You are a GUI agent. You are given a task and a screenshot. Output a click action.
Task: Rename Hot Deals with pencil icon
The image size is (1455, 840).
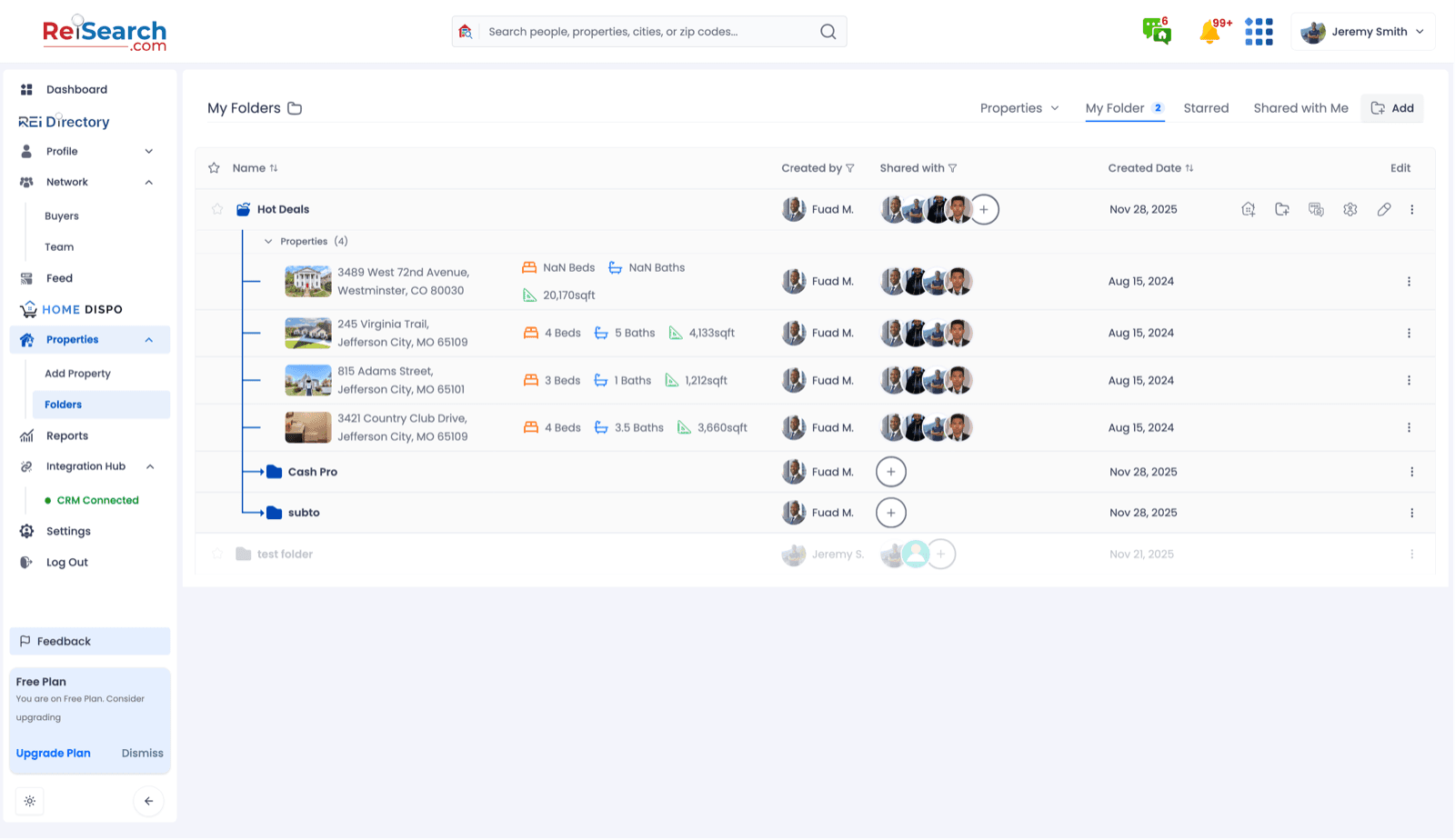1384,209
